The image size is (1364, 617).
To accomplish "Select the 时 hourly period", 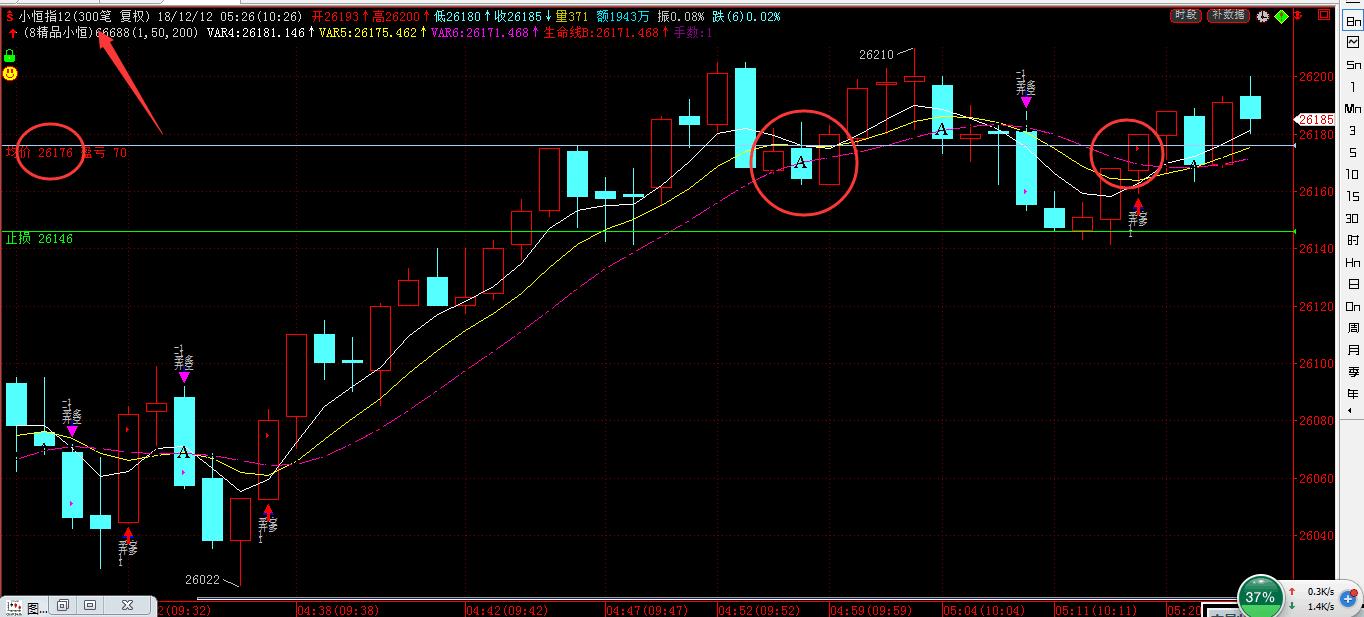I will pos(1353,240).
